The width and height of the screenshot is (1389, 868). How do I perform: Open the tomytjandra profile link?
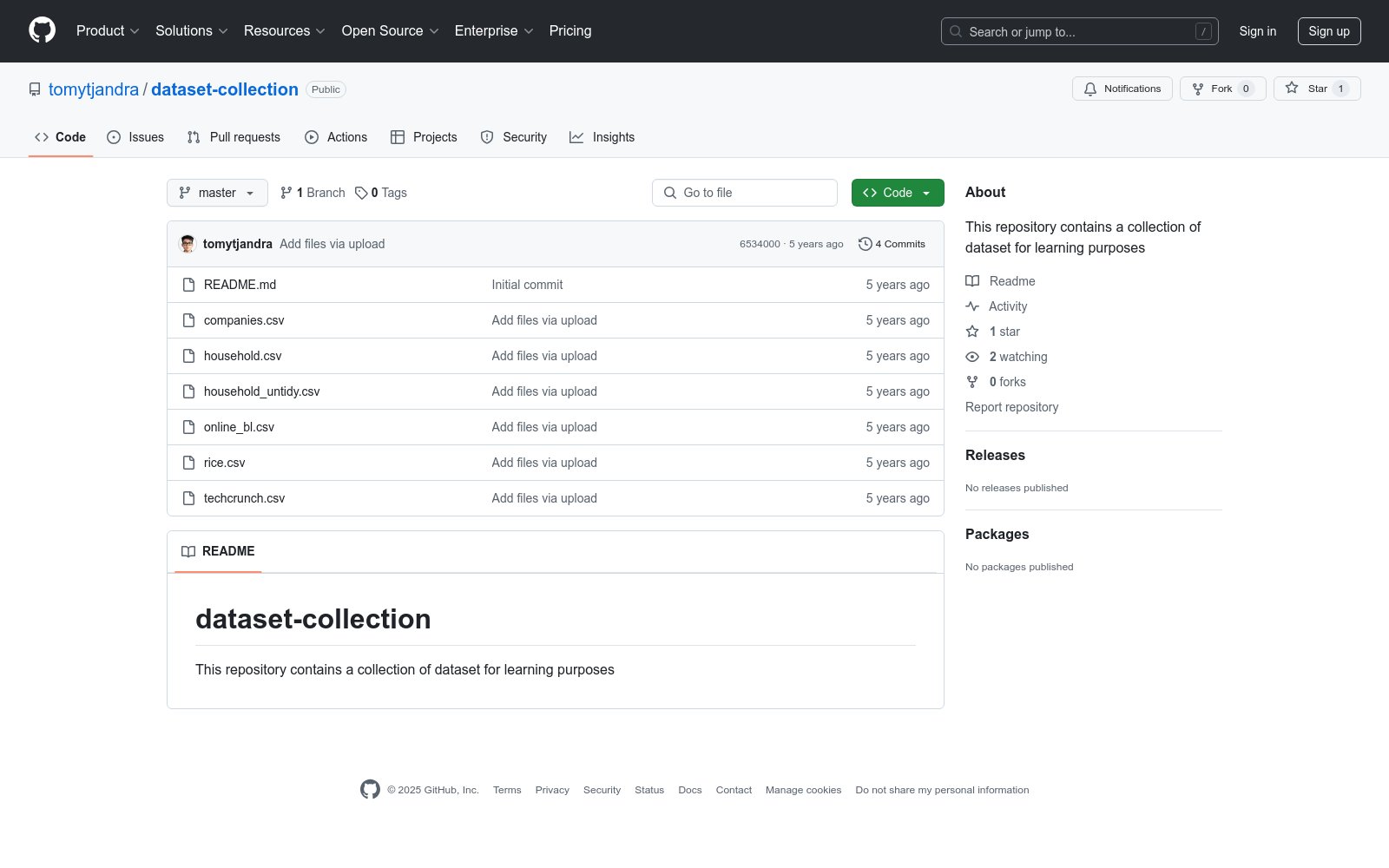click(x=94, y=89)
